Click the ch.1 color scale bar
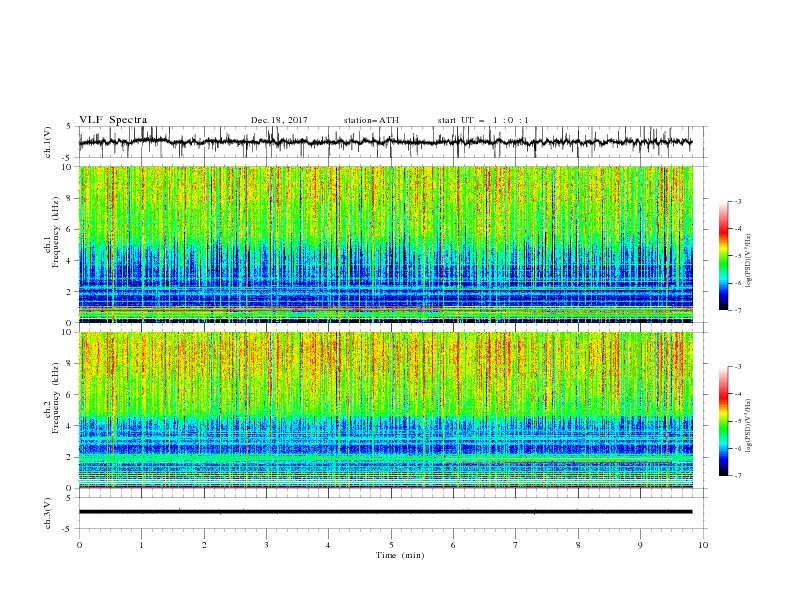Viewport: 792px width, 612px height. (x=724, y=256)
